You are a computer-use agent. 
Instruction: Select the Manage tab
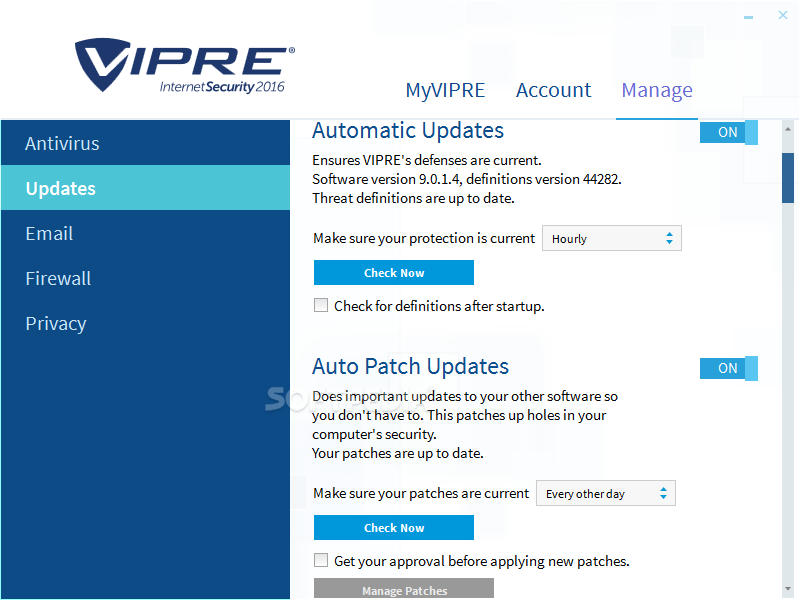pos(657,90)
